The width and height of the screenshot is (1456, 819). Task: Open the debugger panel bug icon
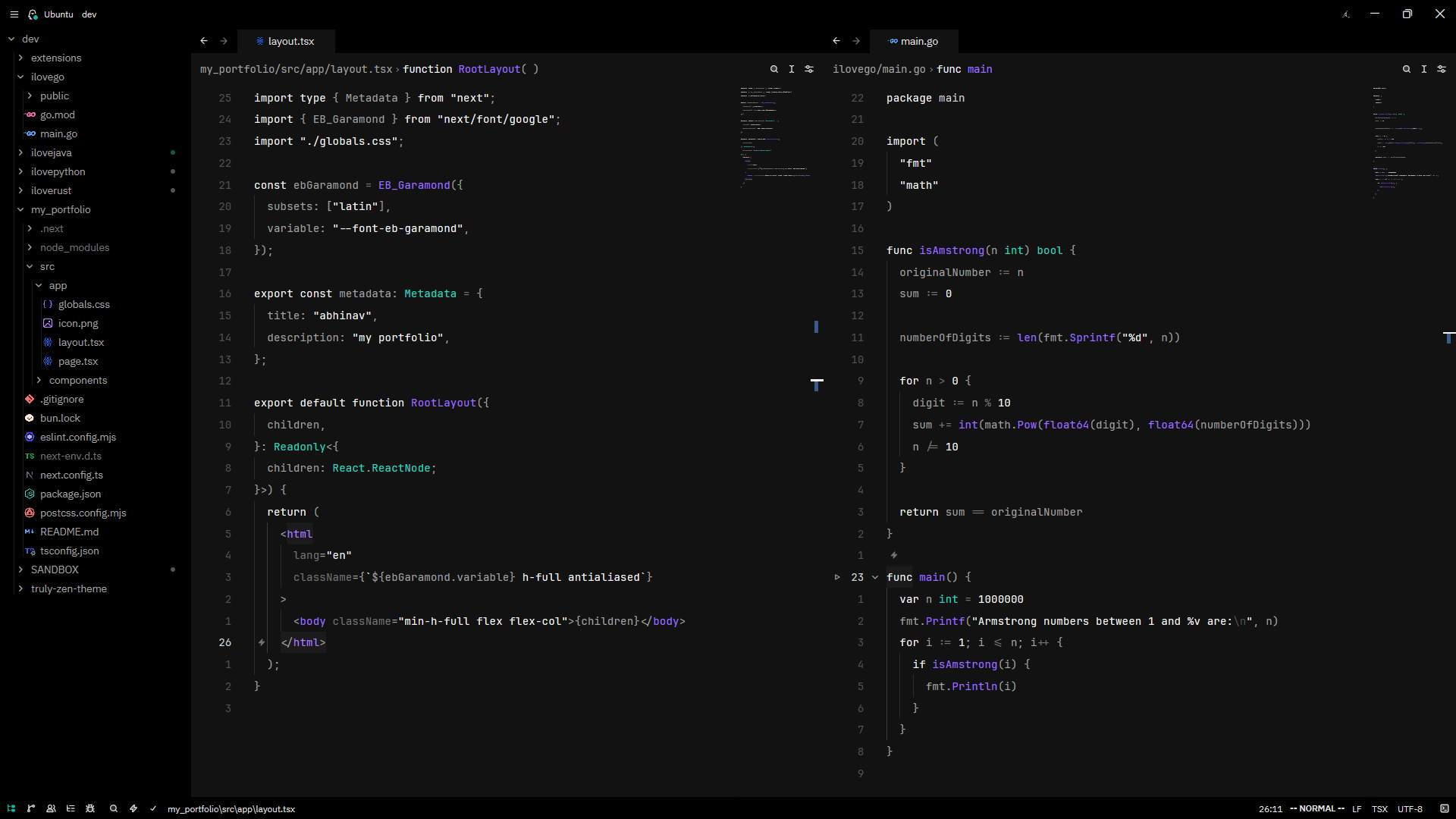point(90,809)
